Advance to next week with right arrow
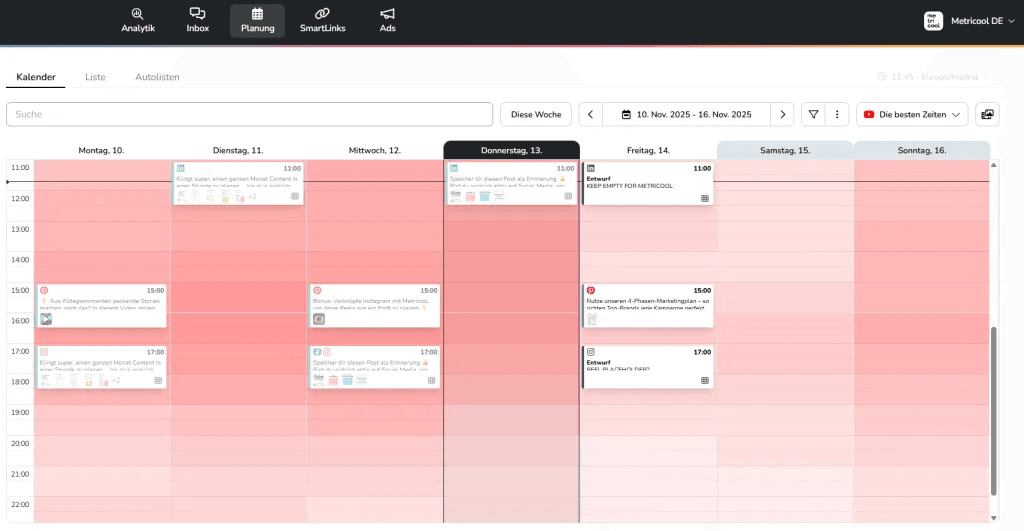1024x531 pixels. coord(783,114)
